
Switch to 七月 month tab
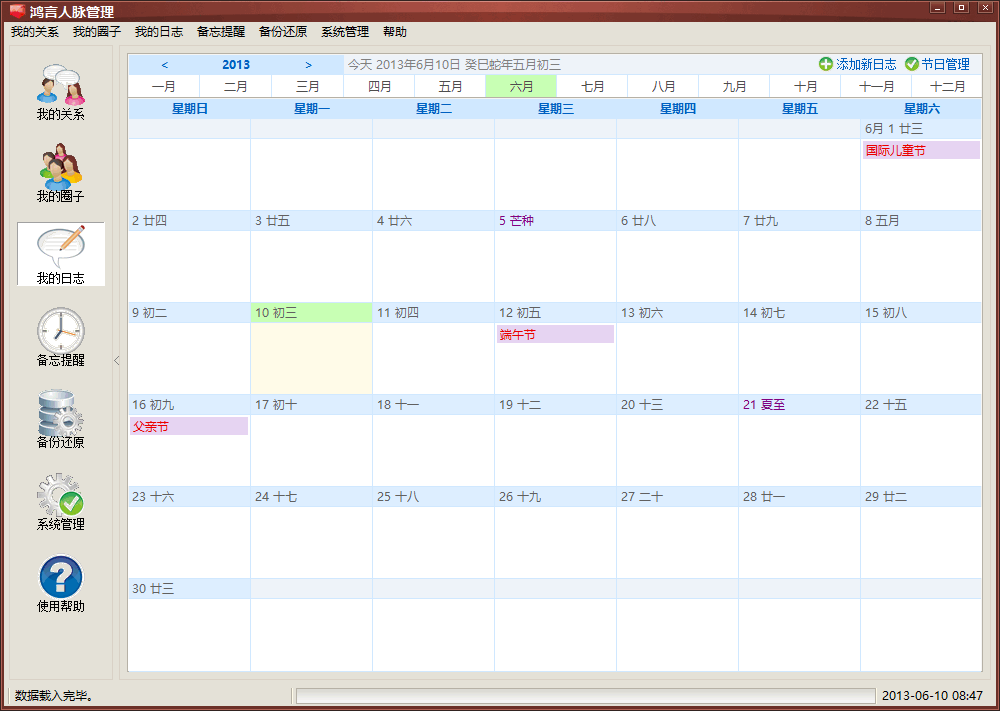click(x=592, y=86)
